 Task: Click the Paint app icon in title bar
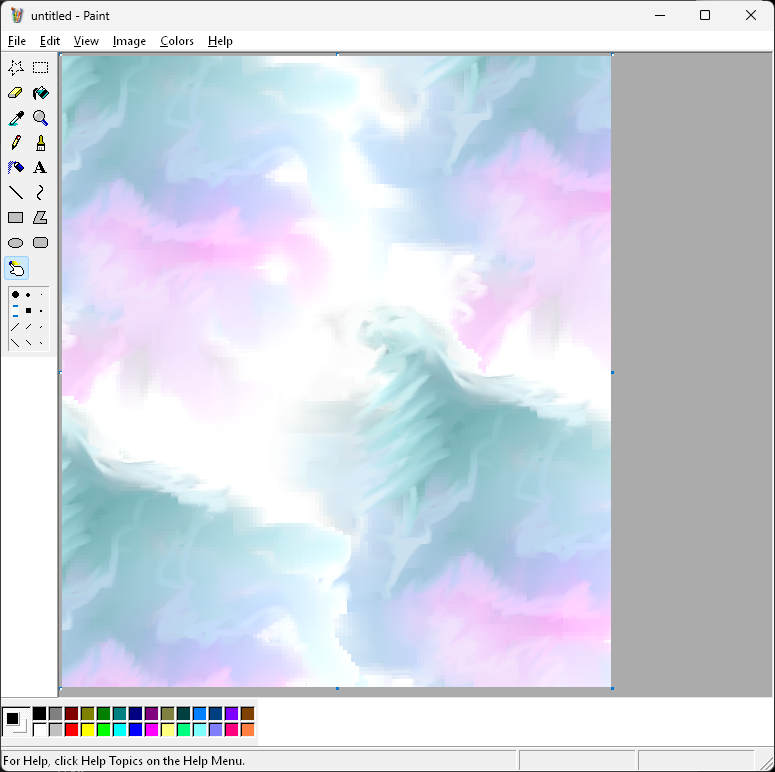tap(17, 15)
